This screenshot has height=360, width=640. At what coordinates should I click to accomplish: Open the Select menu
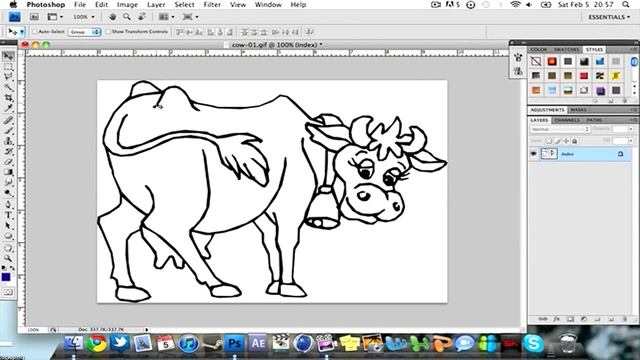(x=184, y=4)
